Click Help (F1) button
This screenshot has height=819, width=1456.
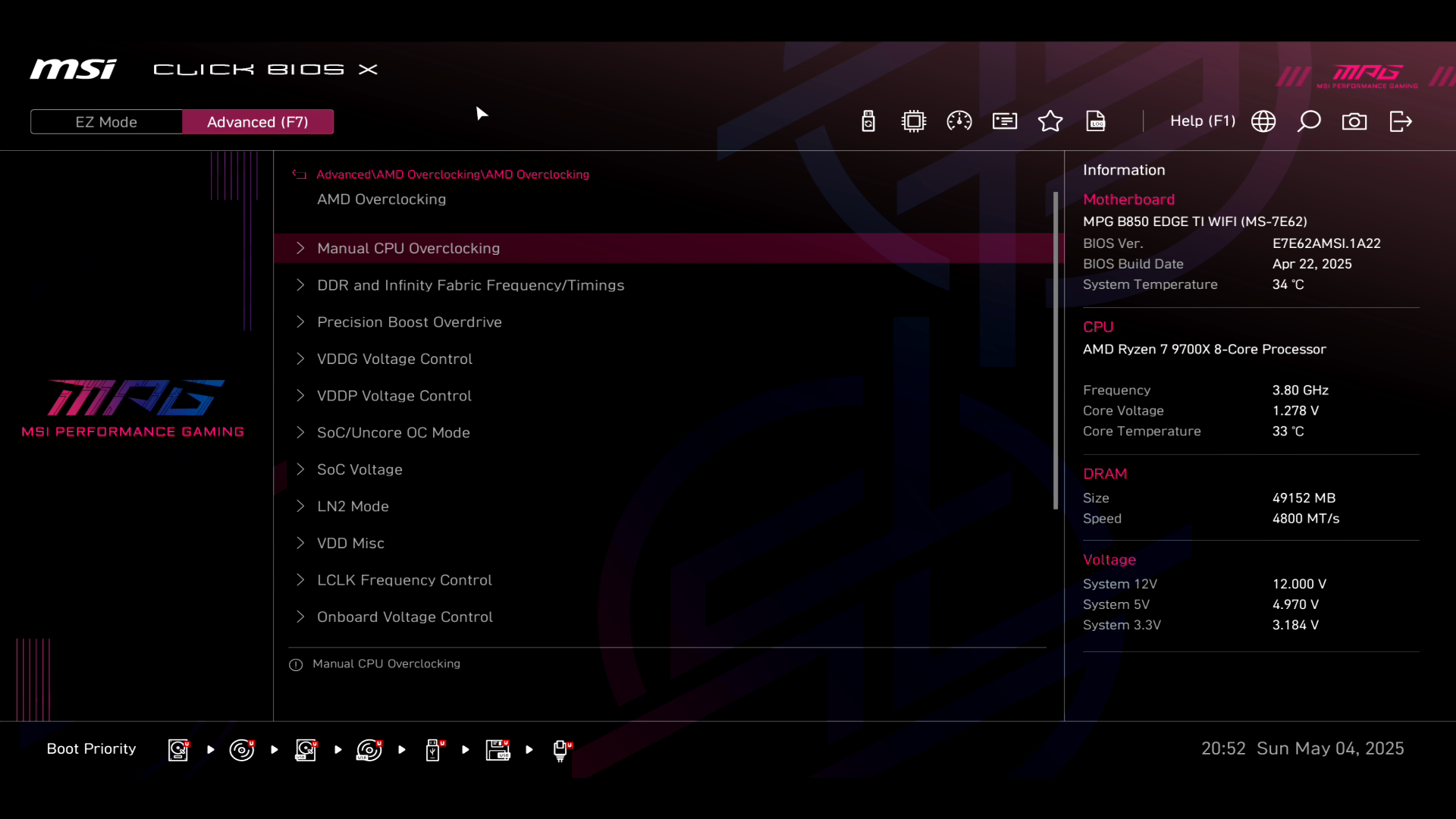pos(1202,121)
